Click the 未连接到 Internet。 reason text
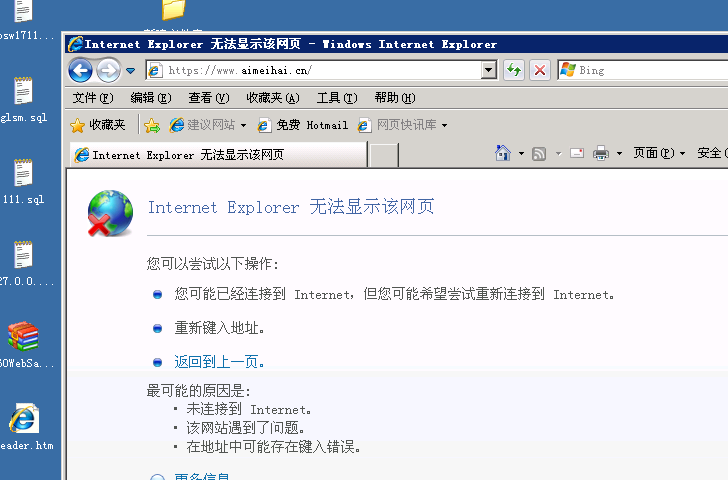The image size is (728, 480). tap(248, 409)
